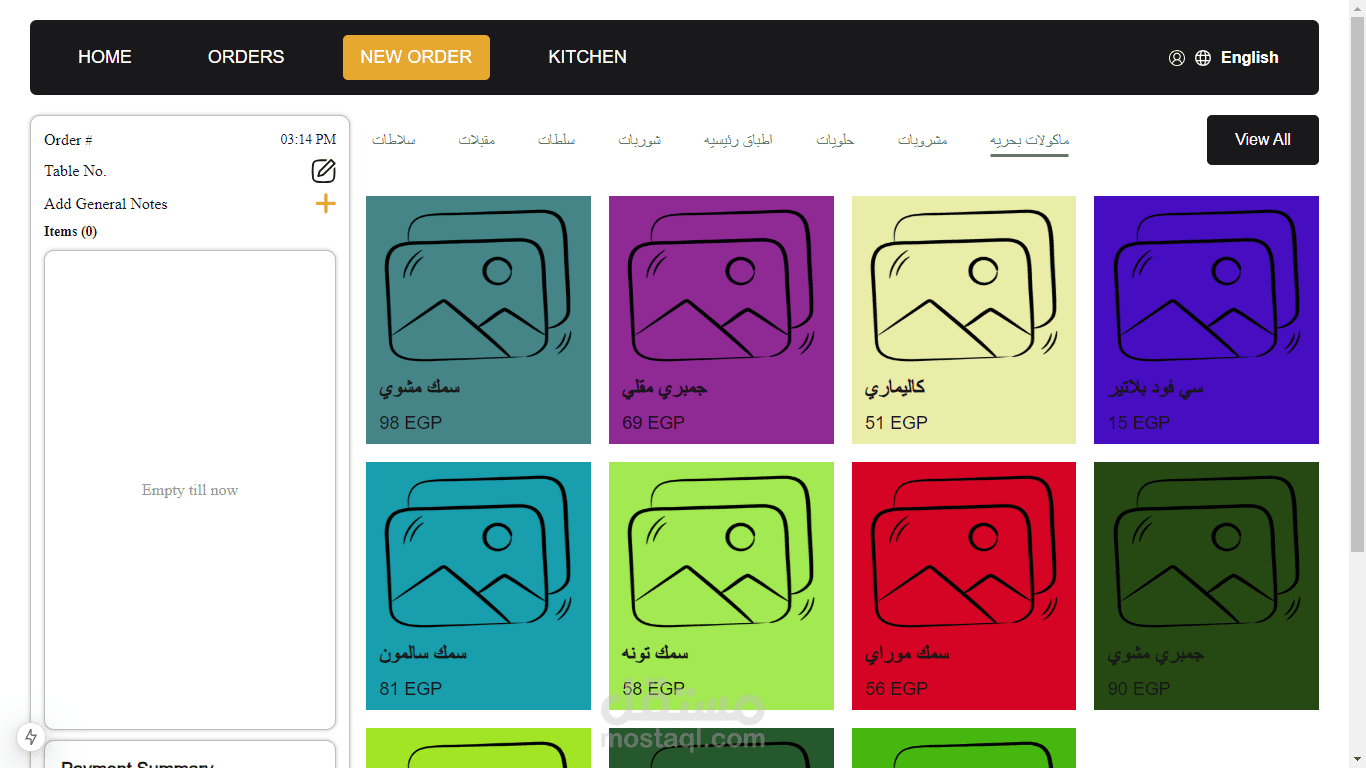Open the KITCHEN page

[587, 57]
